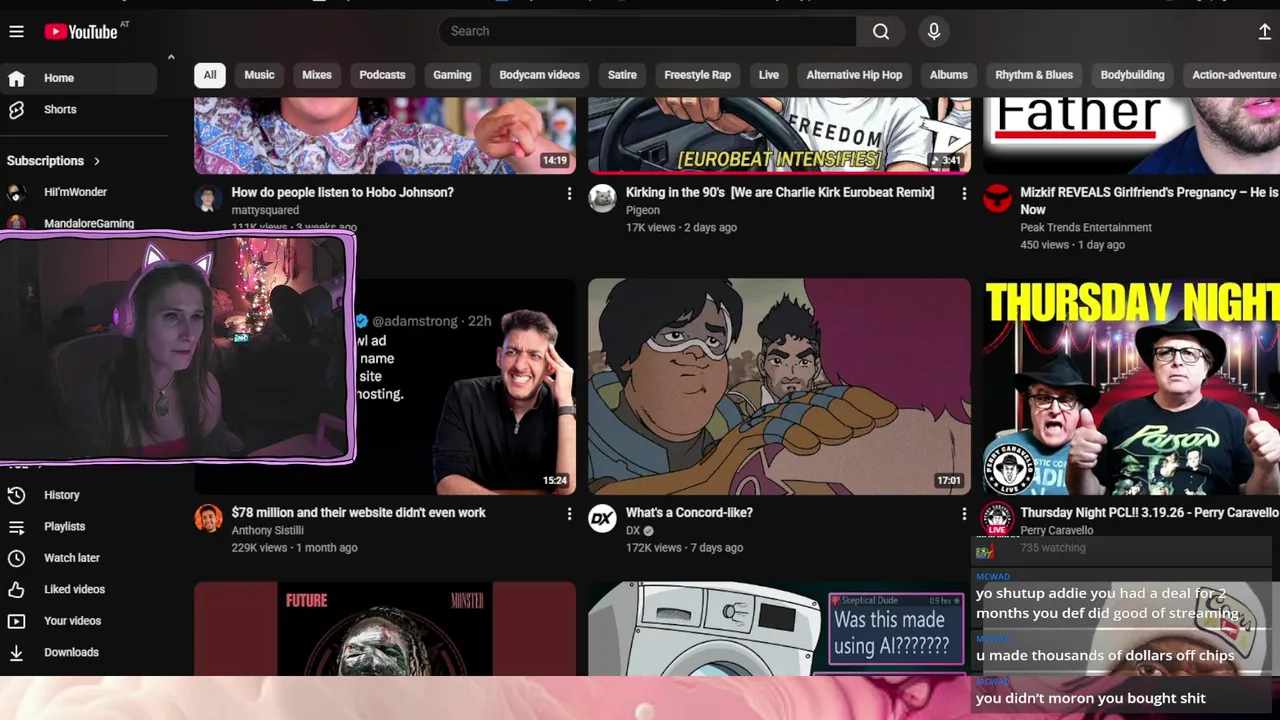The image size is (1280, 720).
Task: Activate voice search microphone
Action: 934,31
